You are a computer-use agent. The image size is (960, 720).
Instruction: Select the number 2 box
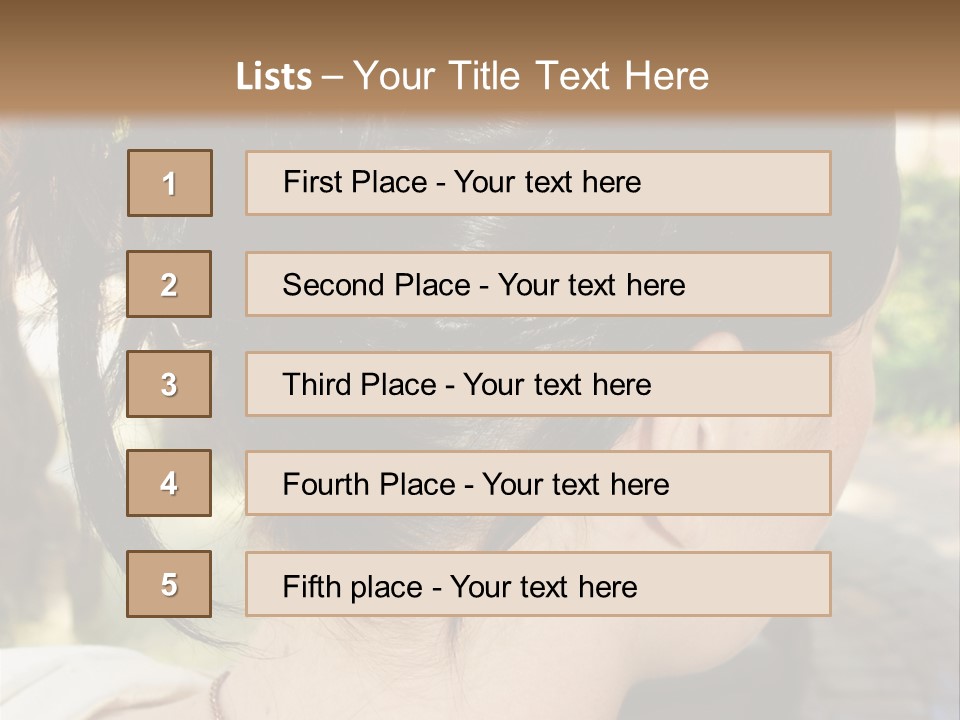(x=169, y=284)
